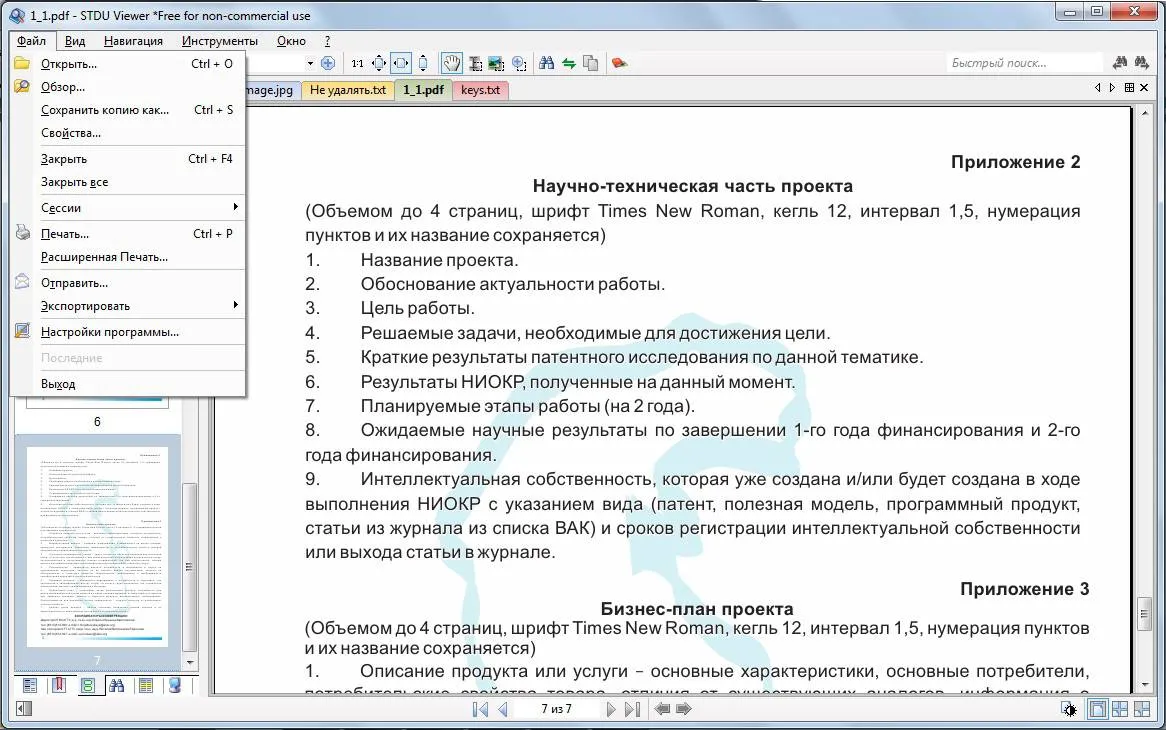Open the tab list grid icon
This screenshot has width=1166, height=730.
1130,88
